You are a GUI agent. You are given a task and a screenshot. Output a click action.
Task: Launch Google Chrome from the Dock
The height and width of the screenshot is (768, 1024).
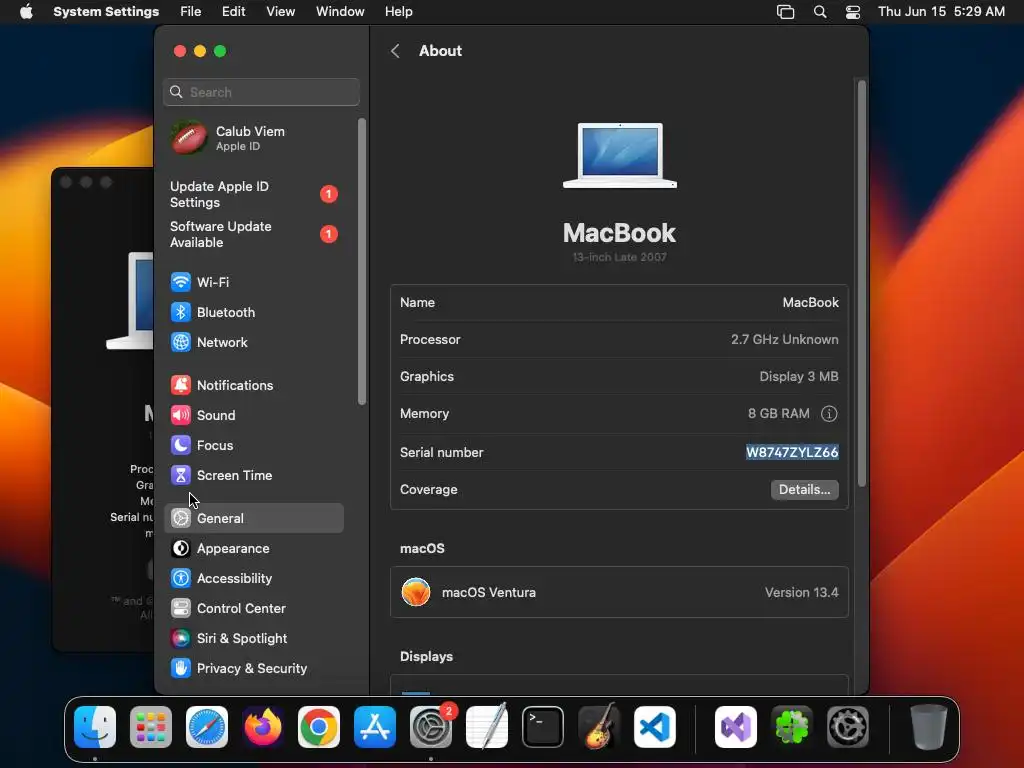(x=319, y=727)
